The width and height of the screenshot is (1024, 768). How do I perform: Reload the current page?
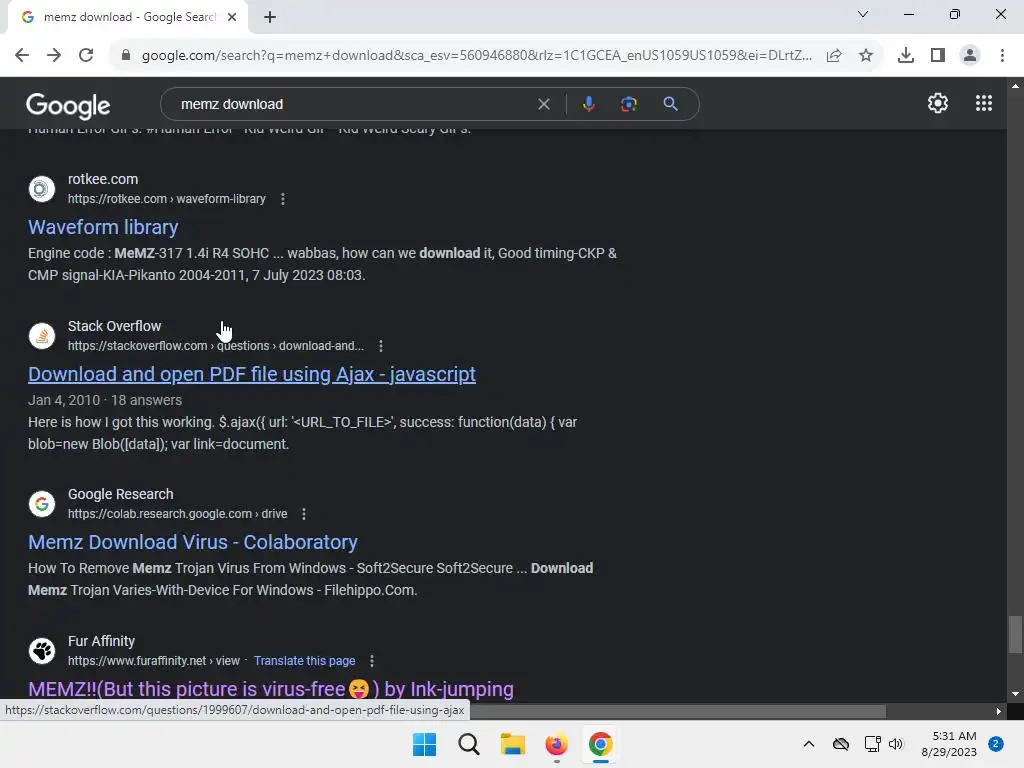(86, 56)
